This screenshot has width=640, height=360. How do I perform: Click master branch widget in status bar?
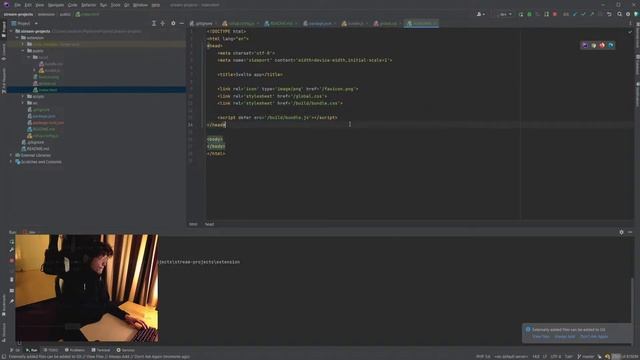pos(586,356)
